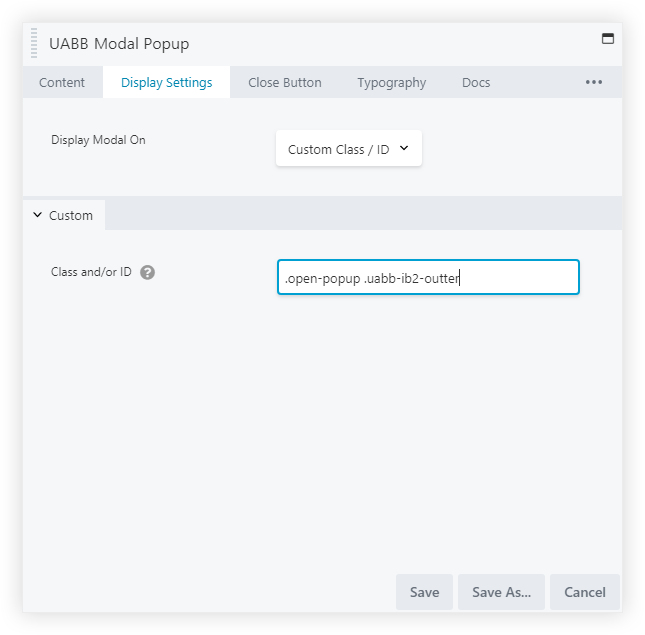645x635 pixels.
Task: Open the Close Button tab
Action: 285,82
